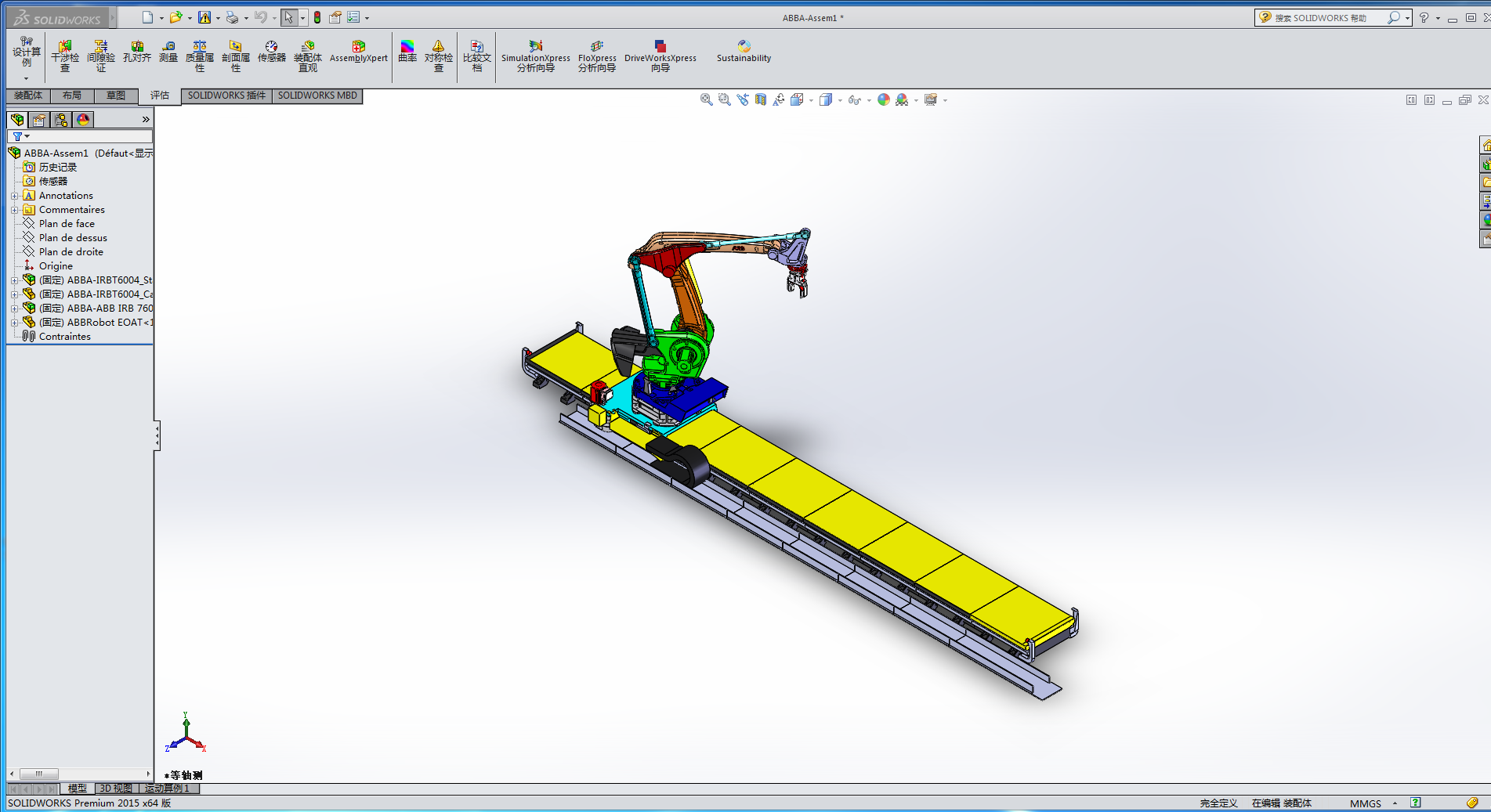Start FloXpress analysis wizard
1491x812 pixels.
coord(597,56)
